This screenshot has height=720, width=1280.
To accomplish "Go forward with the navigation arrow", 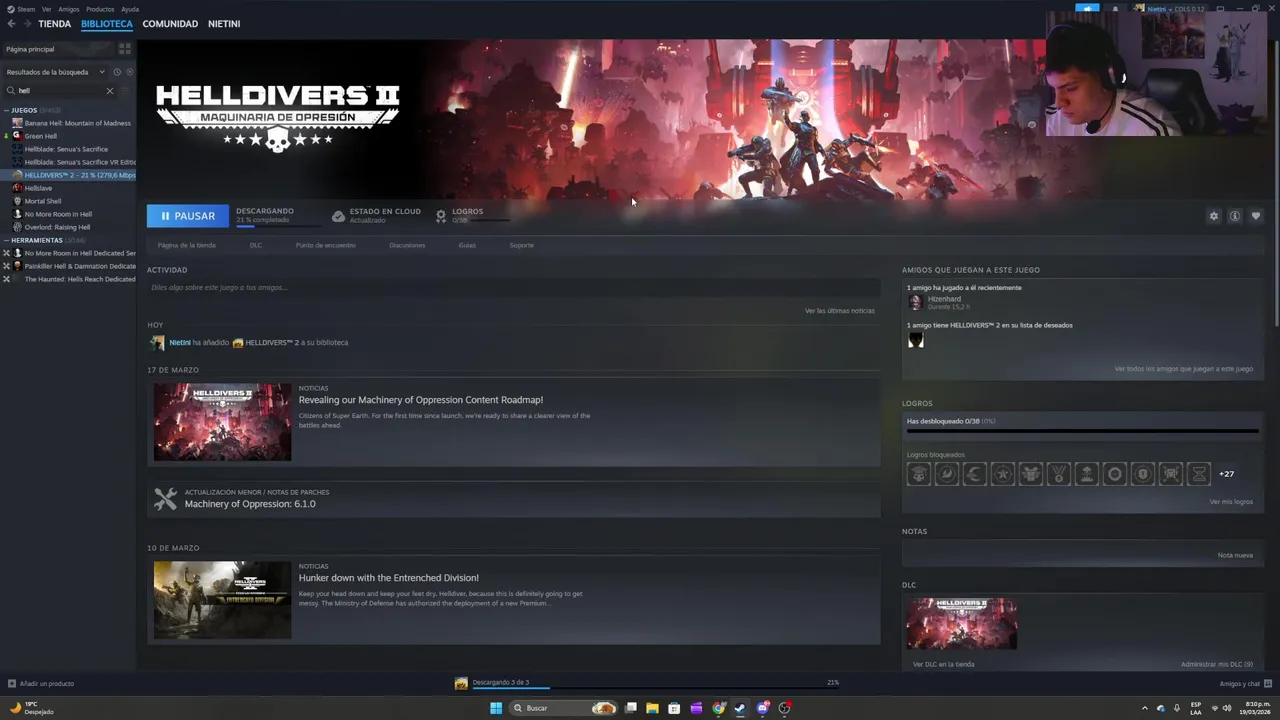I will [27, 24].
